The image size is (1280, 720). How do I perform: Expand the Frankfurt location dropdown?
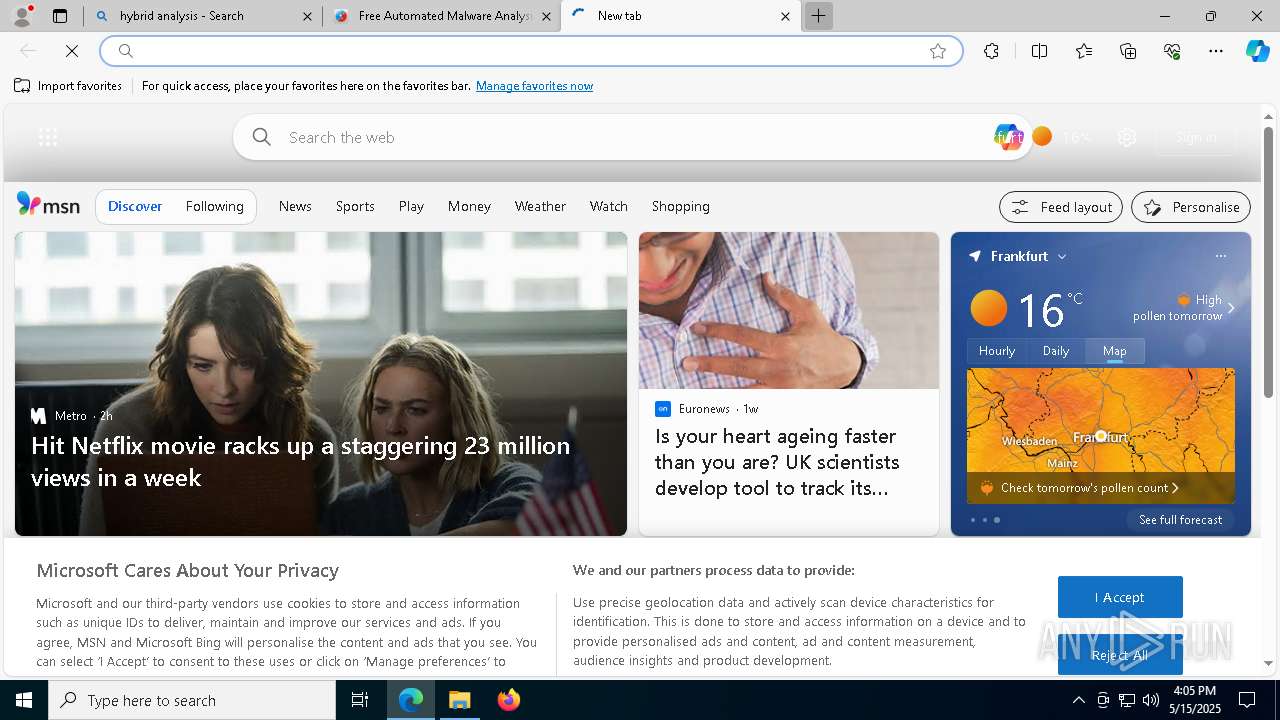1062,257
